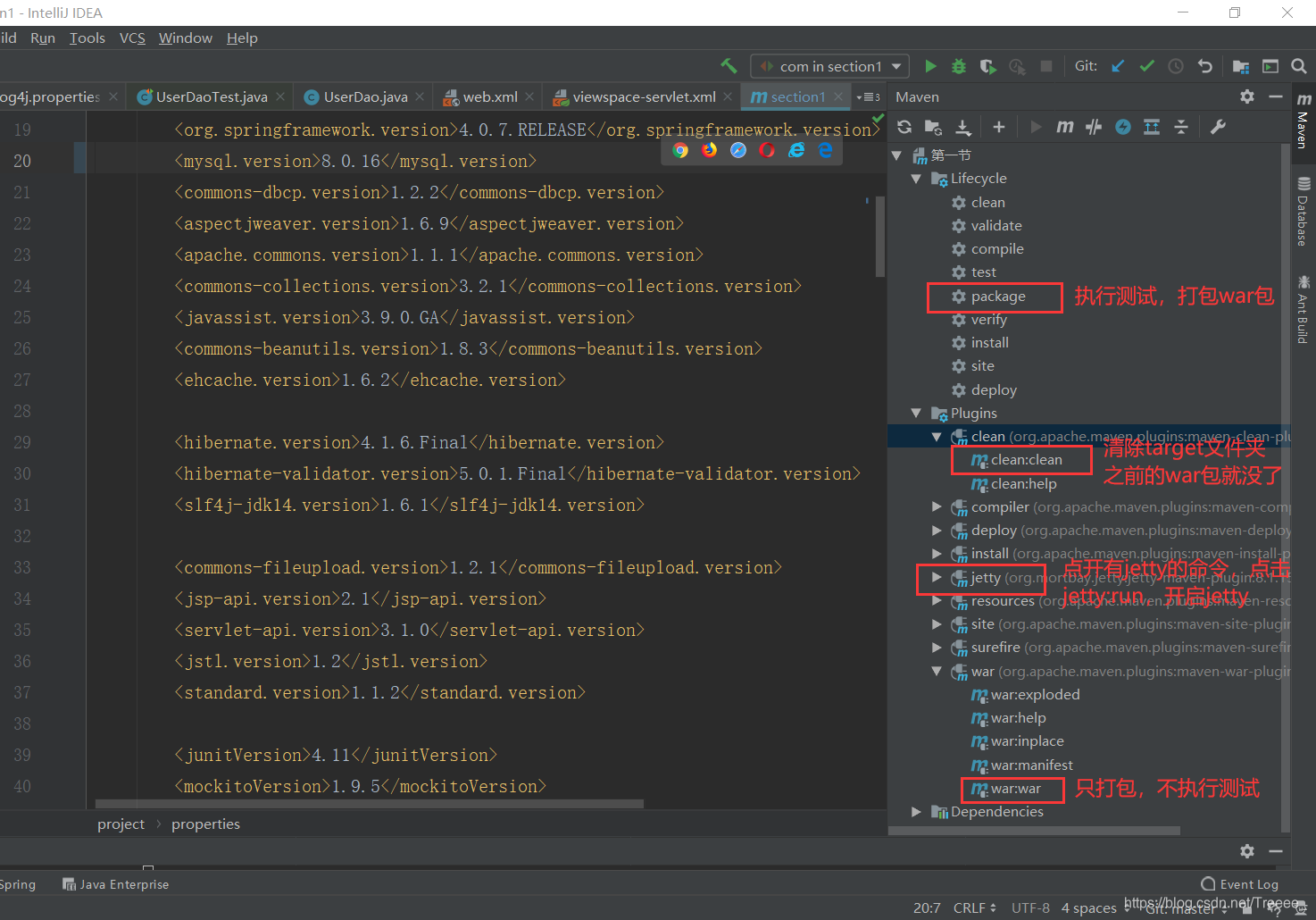Click the Build Project hammer icon
This screenshot has height=920, width=1316.
(729, 66)
